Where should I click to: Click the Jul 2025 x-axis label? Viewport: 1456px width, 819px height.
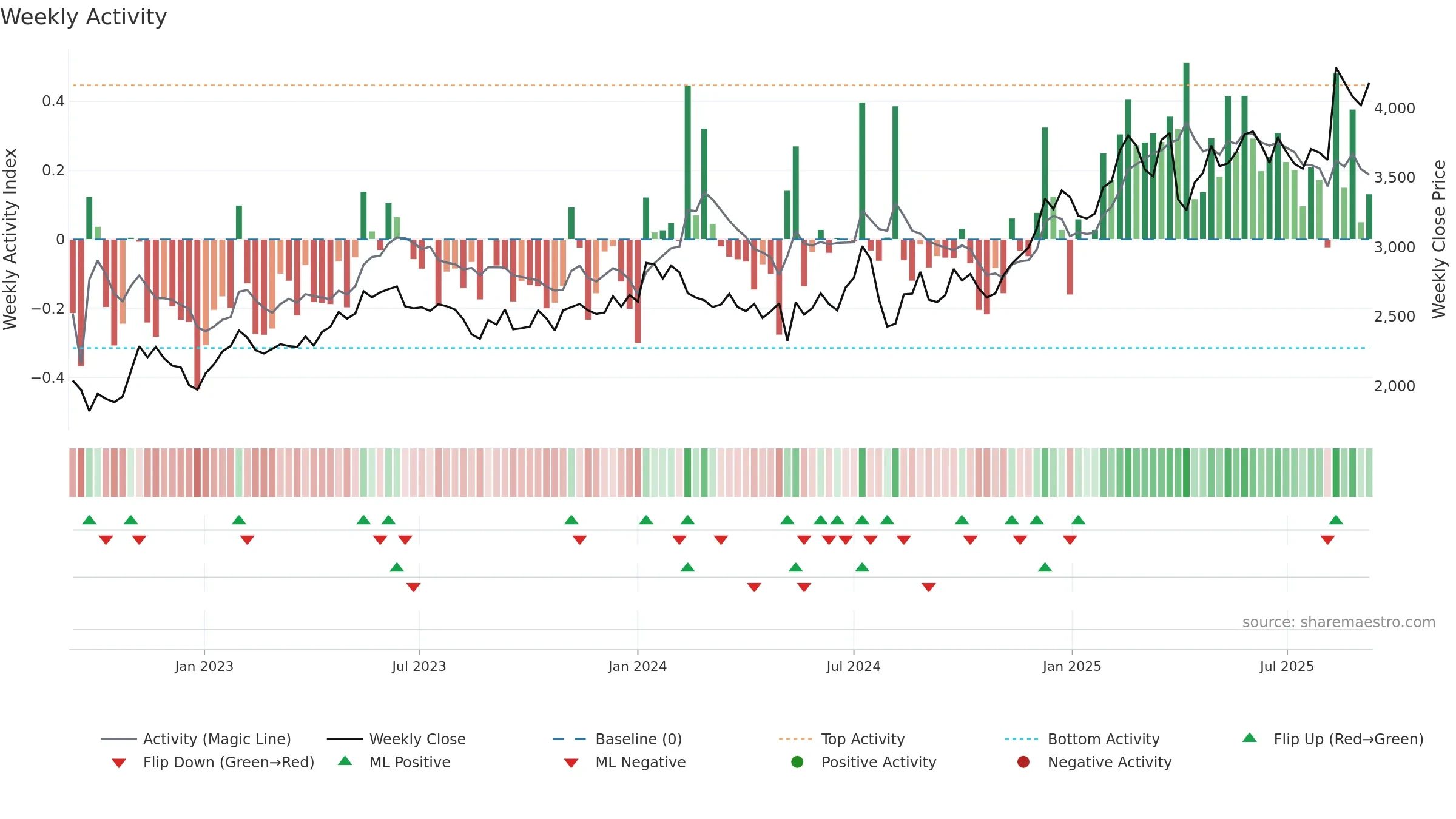click(1287, 666)
